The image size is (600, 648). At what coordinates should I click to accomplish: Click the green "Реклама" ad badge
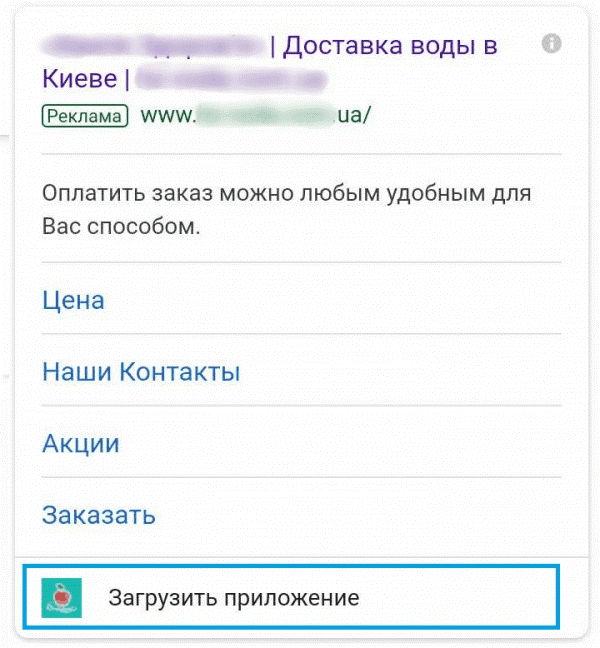[x=86, y=116]
